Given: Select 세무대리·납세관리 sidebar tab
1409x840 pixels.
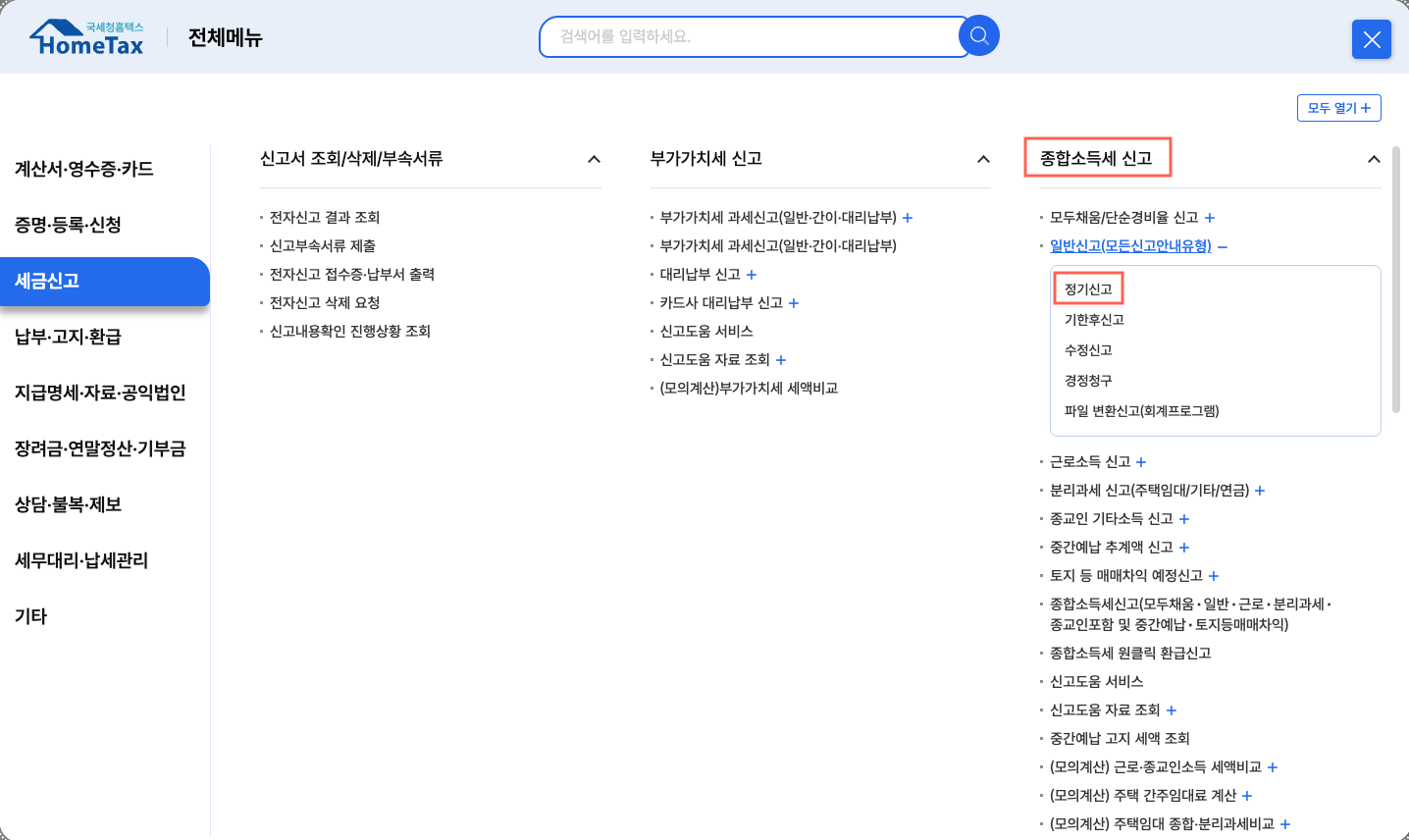Looking at the screenshot, I should [81, 560].
